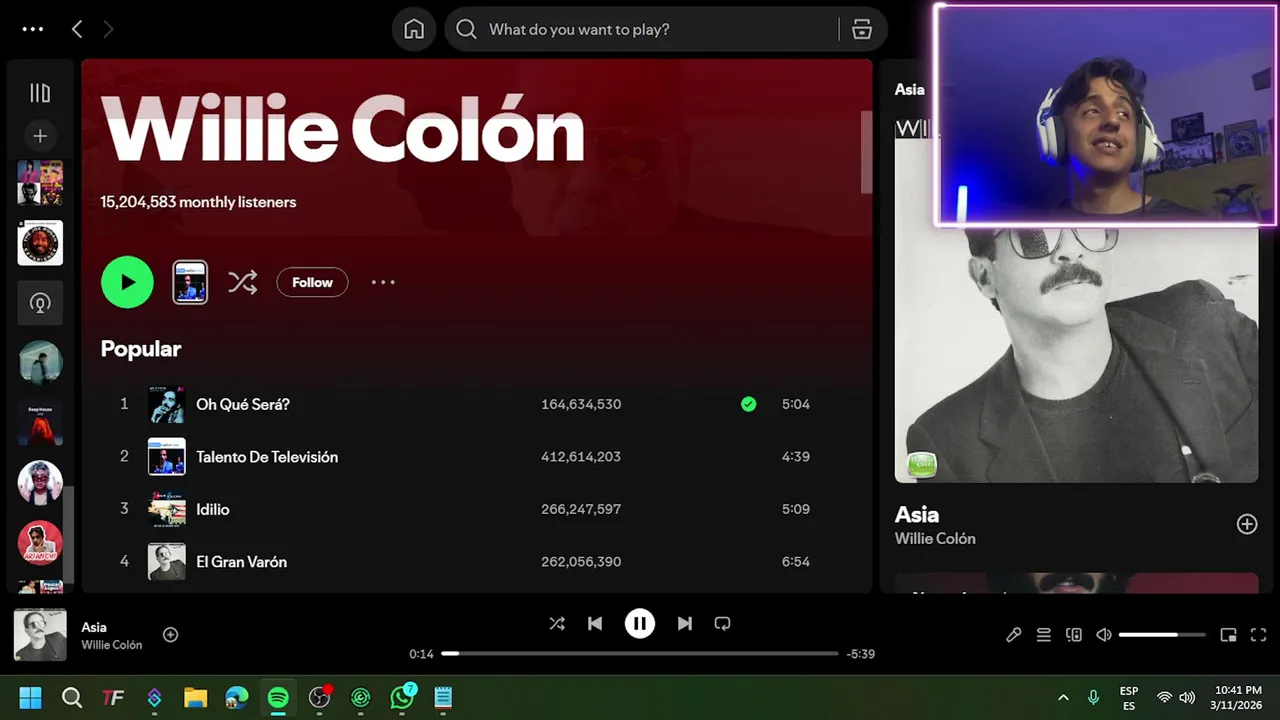This screenshot has width=1280, height=720.
Task: Open the preview thumbnail next to play button
Action: point(190,282)
